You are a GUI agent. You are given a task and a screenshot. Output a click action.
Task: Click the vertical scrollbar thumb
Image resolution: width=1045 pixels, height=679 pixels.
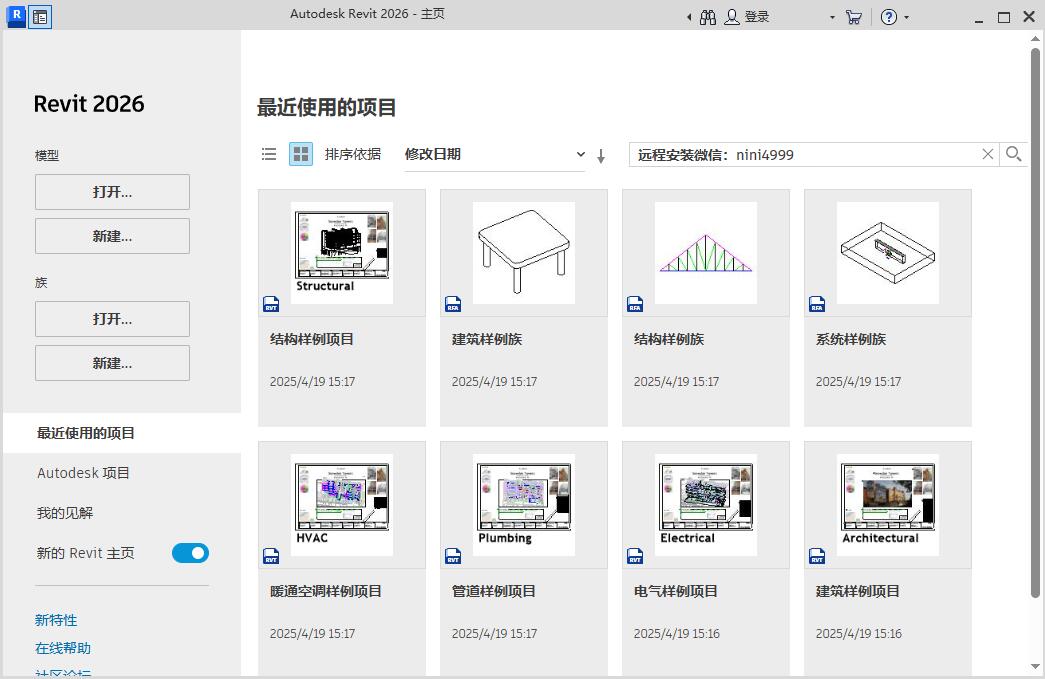click(x=1035, y=323)
